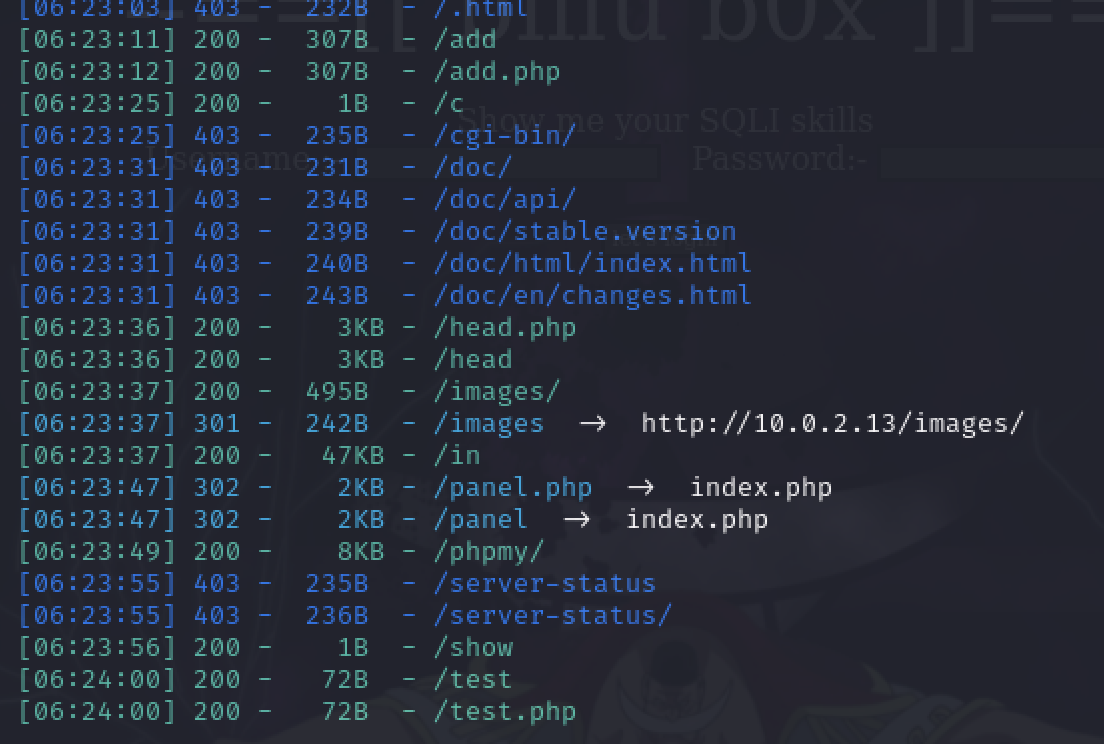This screenshot has height=744, width=1104.
Task: Click the 47KB size value
Action: pos(353,455)
